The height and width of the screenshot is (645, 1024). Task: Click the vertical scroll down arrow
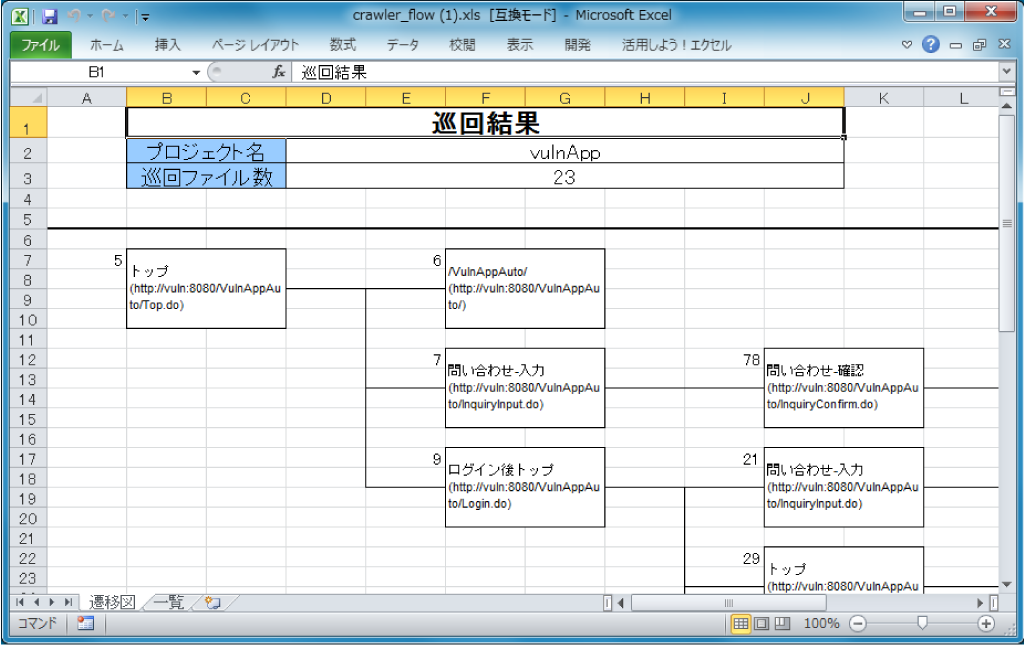1006,584
